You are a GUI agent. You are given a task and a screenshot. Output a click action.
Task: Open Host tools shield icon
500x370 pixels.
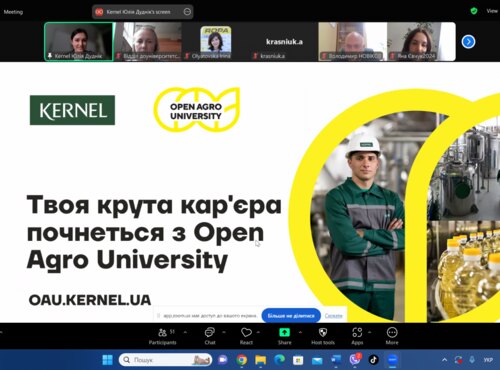click(323, 332)
